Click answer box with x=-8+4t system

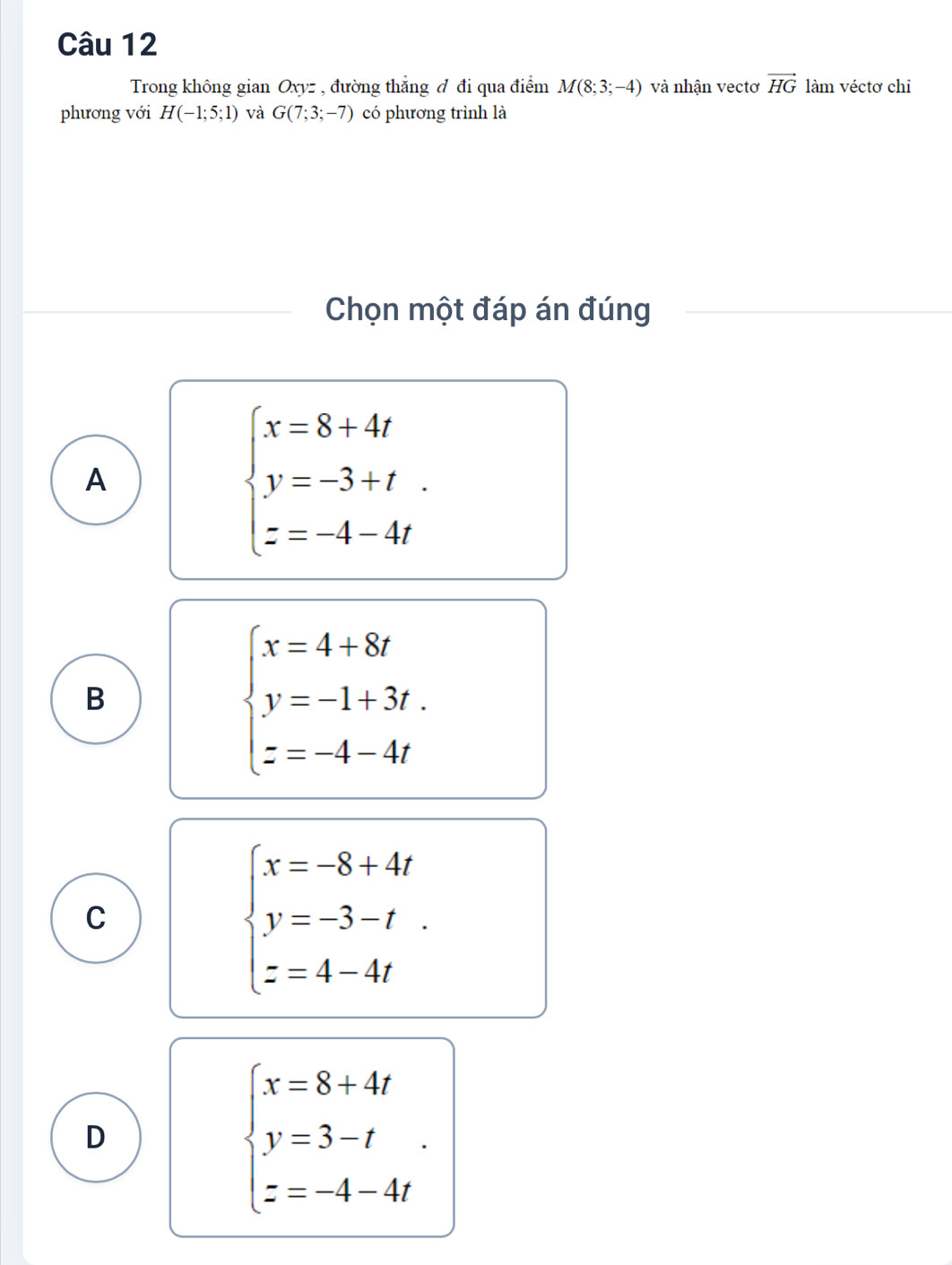[357, 917]
